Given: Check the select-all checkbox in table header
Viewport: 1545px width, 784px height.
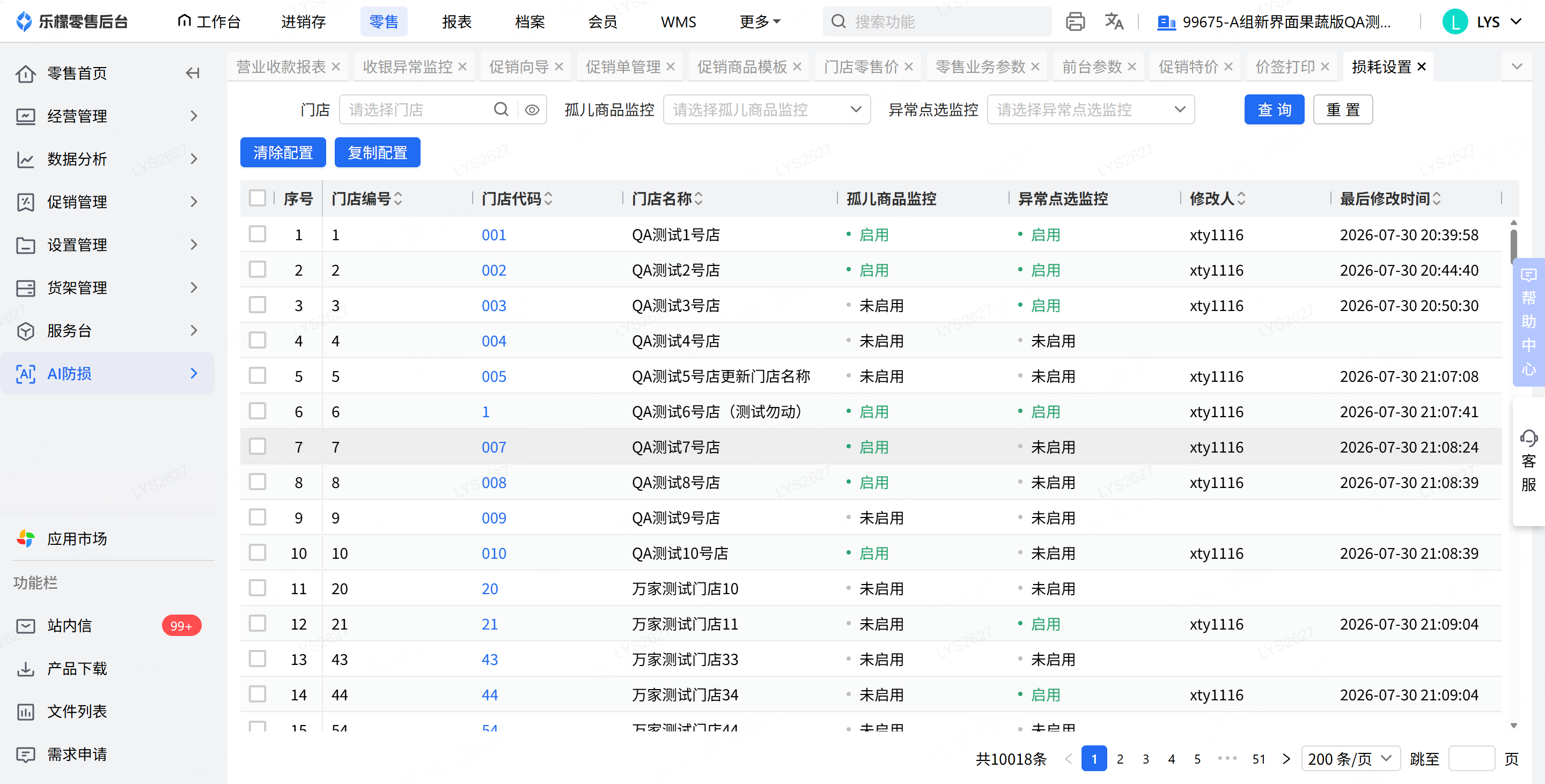Looking at the screenshot, I should coord(257,198).
